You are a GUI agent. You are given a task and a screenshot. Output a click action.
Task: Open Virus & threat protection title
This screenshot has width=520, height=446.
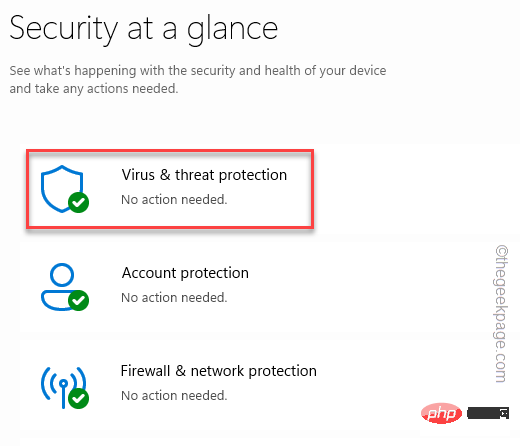tap(204, 175)
